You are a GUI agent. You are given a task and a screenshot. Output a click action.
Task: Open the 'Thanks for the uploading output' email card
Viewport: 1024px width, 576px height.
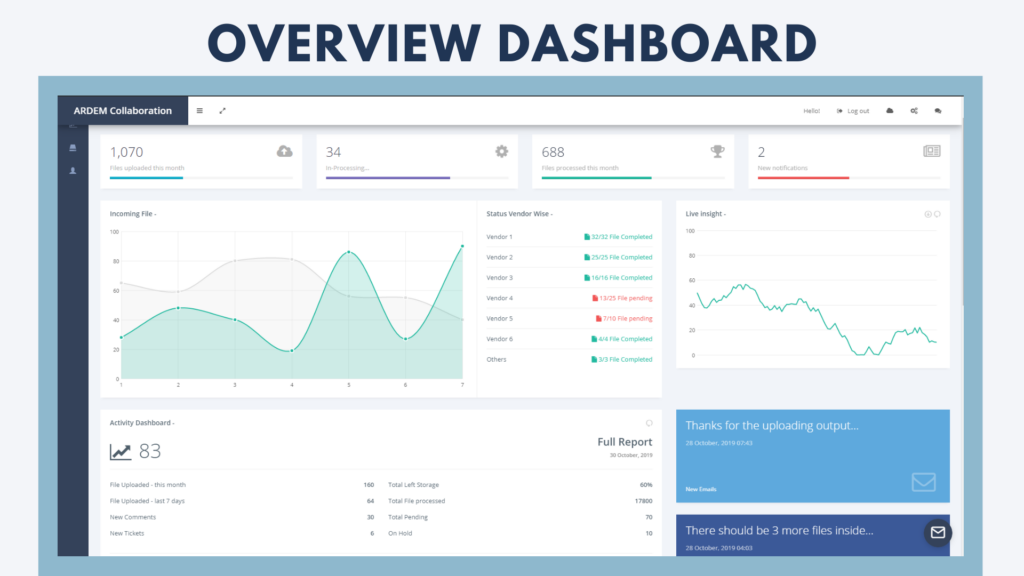812,455
